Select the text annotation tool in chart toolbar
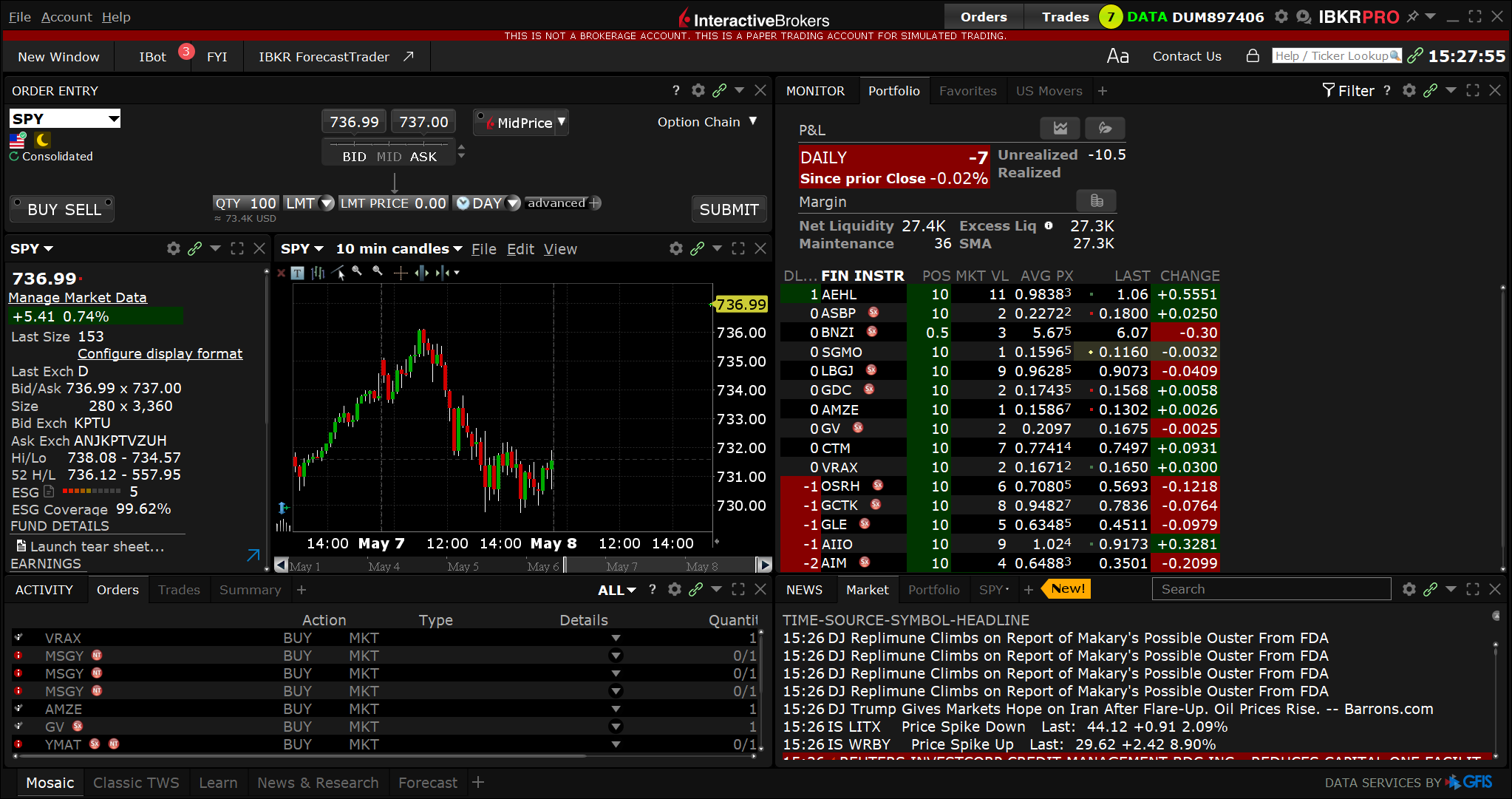This screenshot has width=1512, height=799. 297,273
